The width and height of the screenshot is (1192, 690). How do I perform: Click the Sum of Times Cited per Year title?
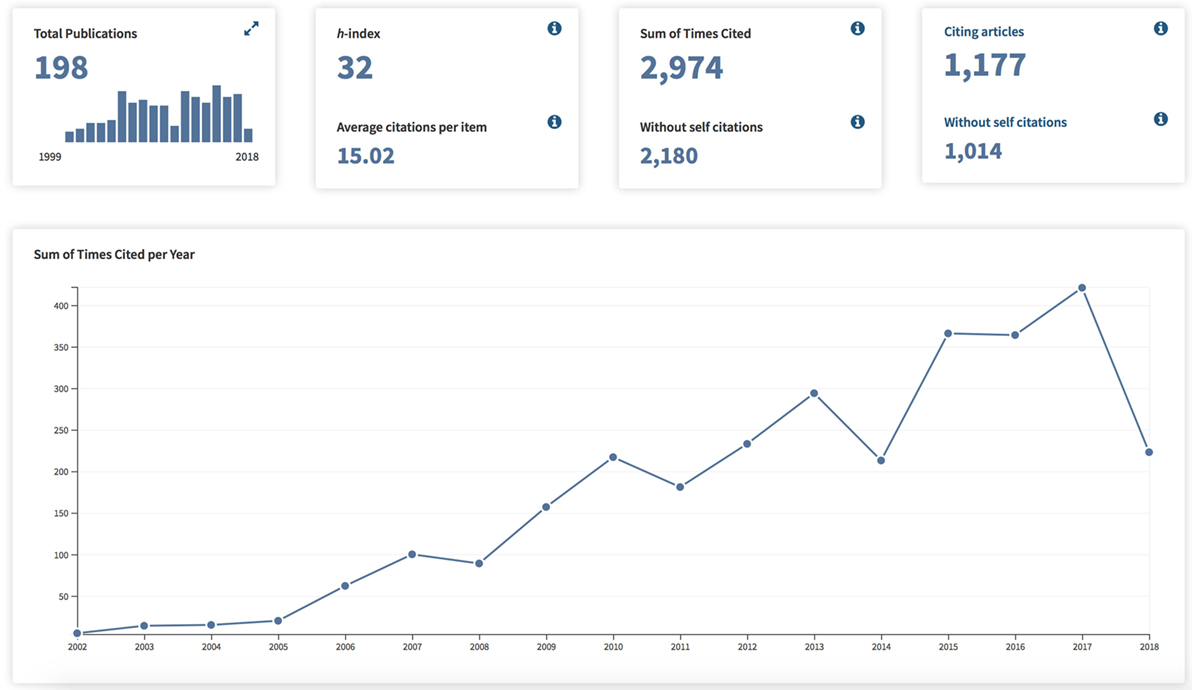(114, 255)
